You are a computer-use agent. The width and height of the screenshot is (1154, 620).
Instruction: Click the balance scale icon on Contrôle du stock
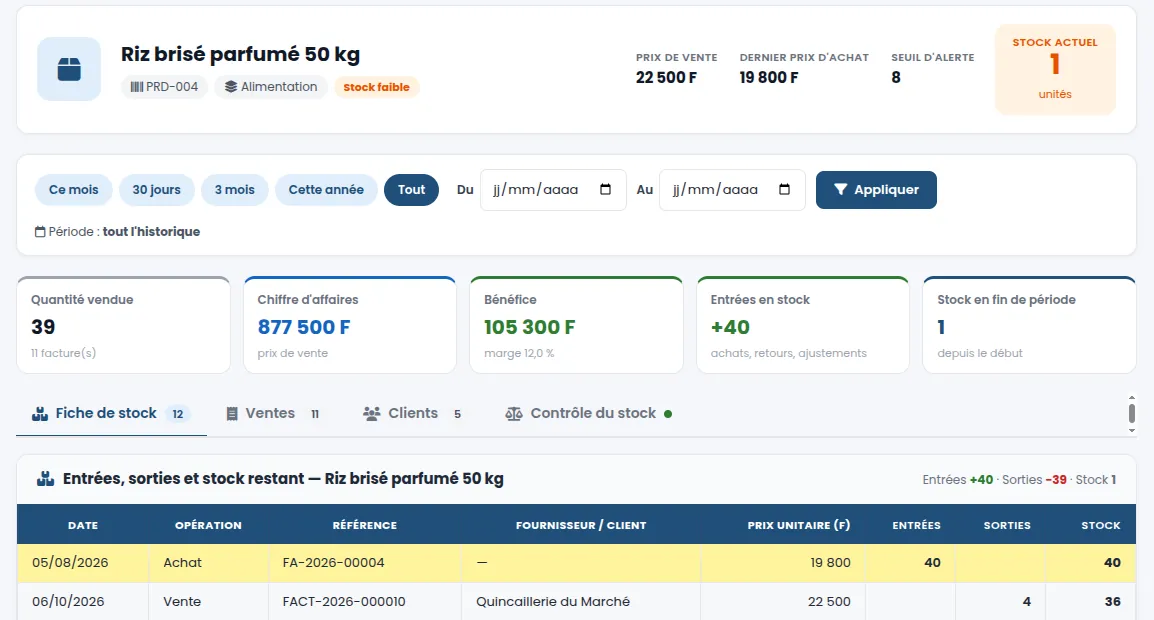[x=514, y=414]
